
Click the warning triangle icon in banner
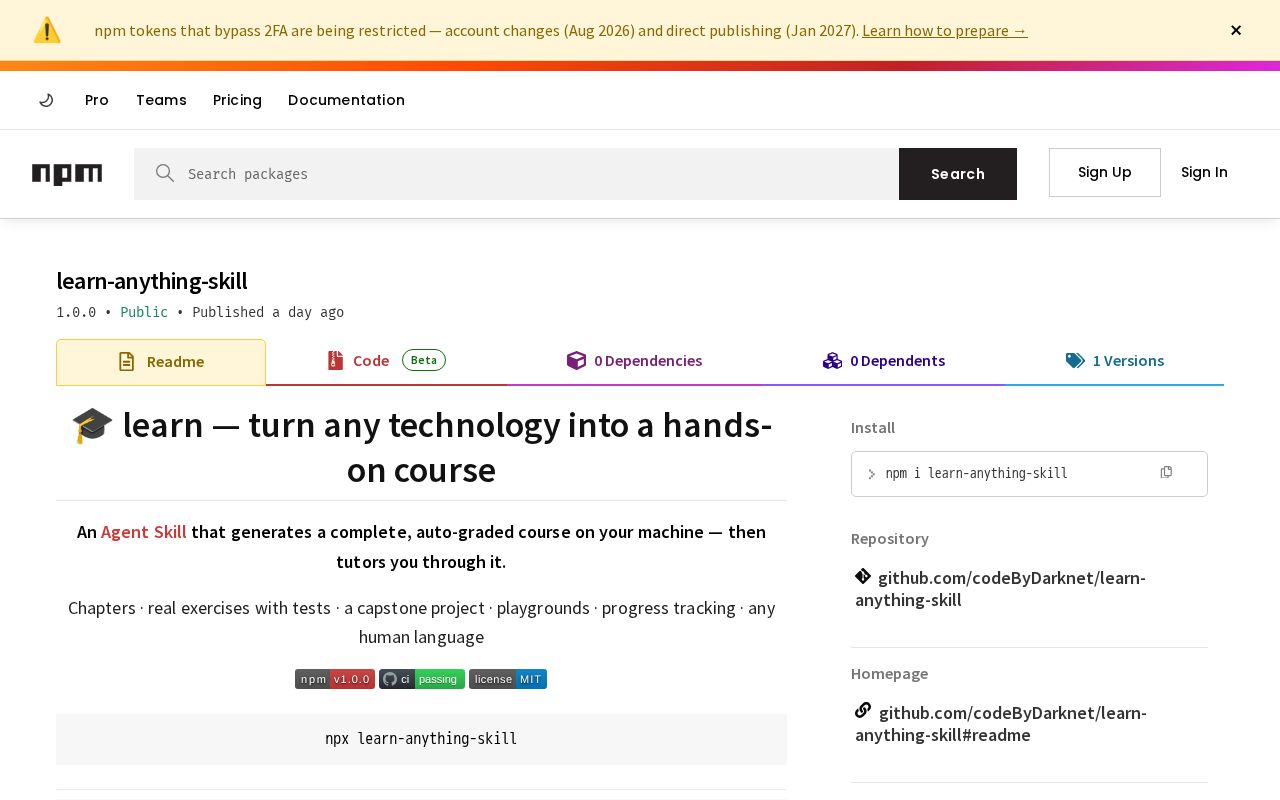(47, 30)
